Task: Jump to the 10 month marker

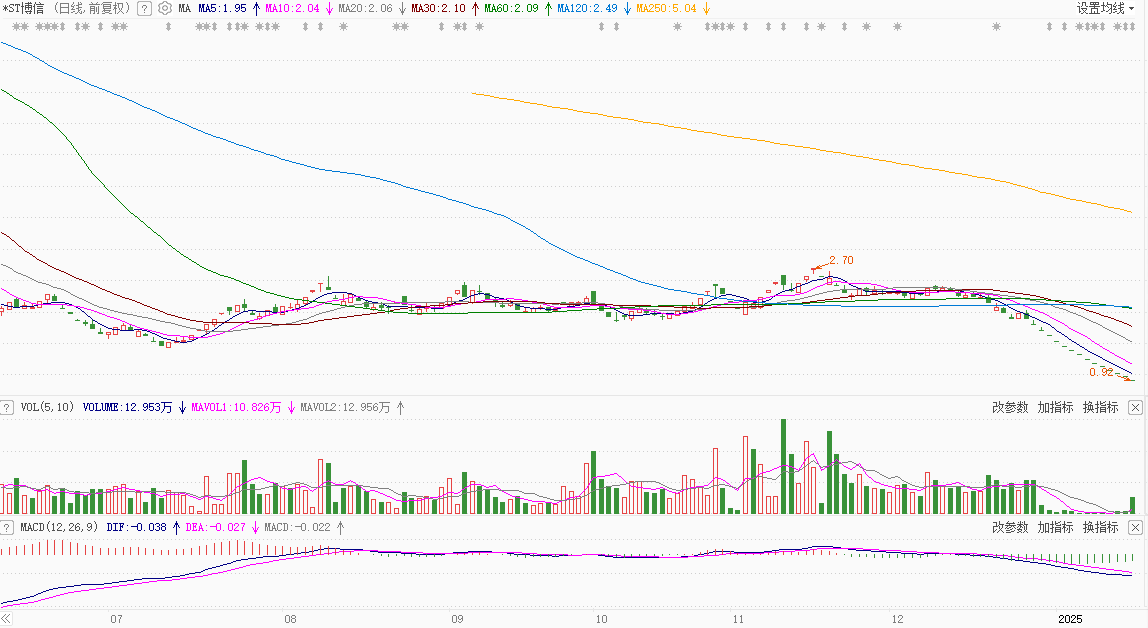Action: pos(601,619)
